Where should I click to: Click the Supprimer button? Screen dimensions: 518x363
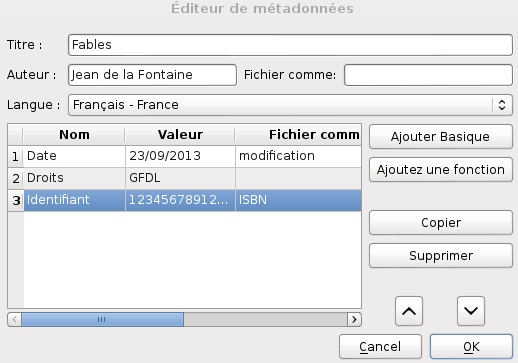click(x=441, y=256)
